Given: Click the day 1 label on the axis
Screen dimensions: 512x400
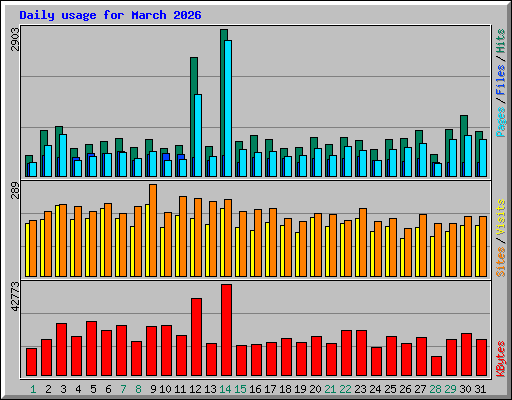Looking at the screenshot, I should click(x=33, y=389).
